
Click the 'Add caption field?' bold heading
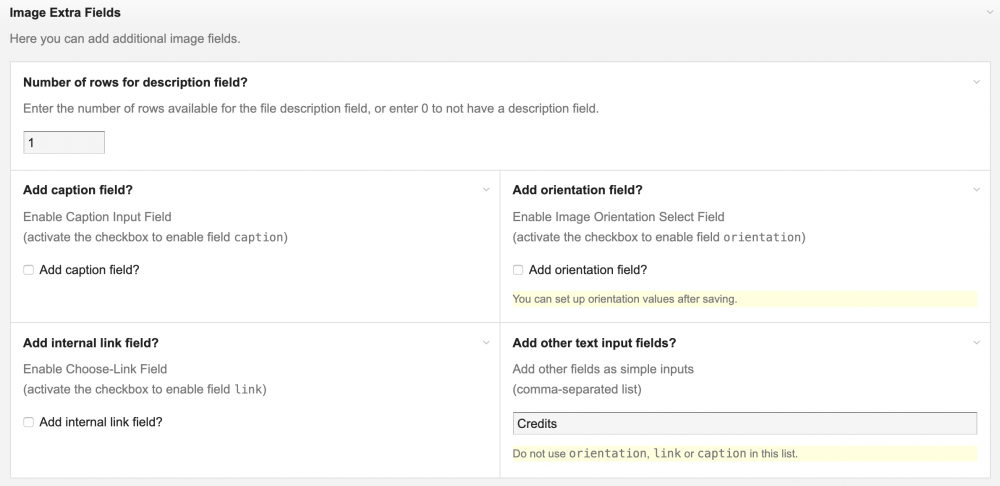tap(78, 190)
